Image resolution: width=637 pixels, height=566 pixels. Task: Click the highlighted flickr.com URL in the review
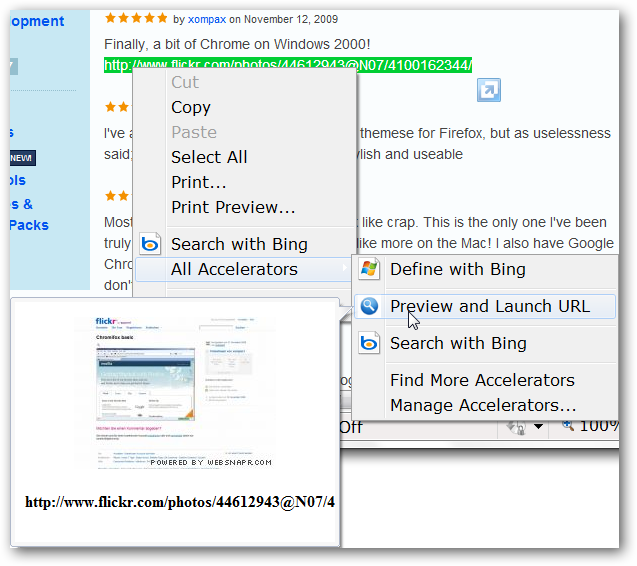coord(288,65)
